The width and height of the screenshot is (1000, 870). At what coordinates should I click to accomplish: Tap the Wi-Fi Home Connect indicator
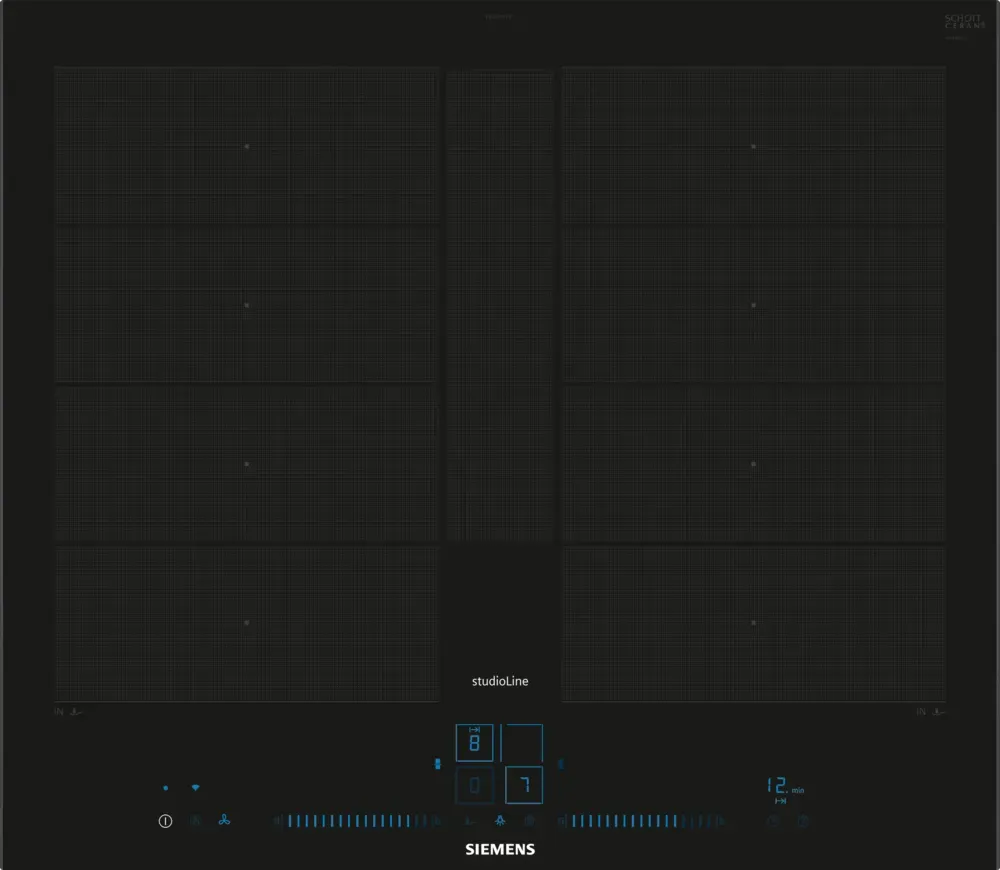click(195, 788)
